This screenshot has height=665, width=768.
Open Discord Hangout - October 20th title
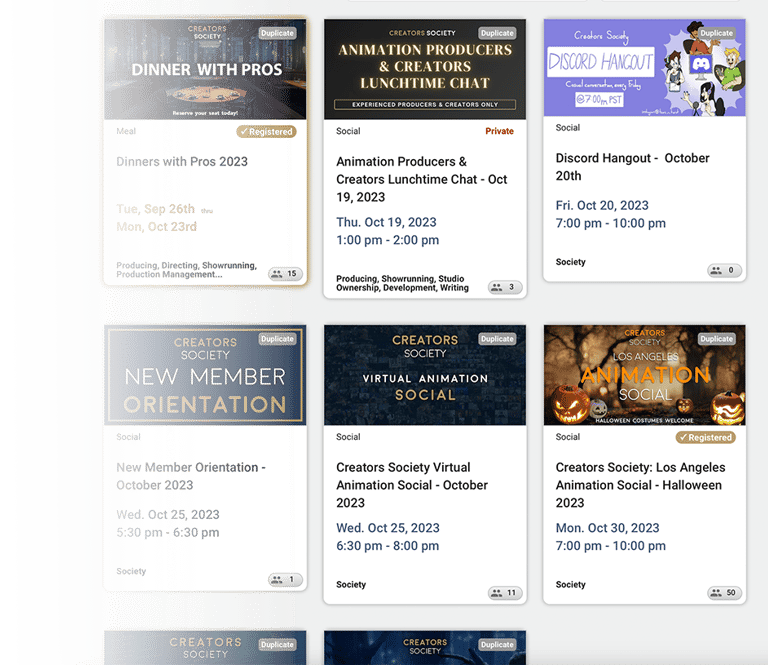[632, 167]
